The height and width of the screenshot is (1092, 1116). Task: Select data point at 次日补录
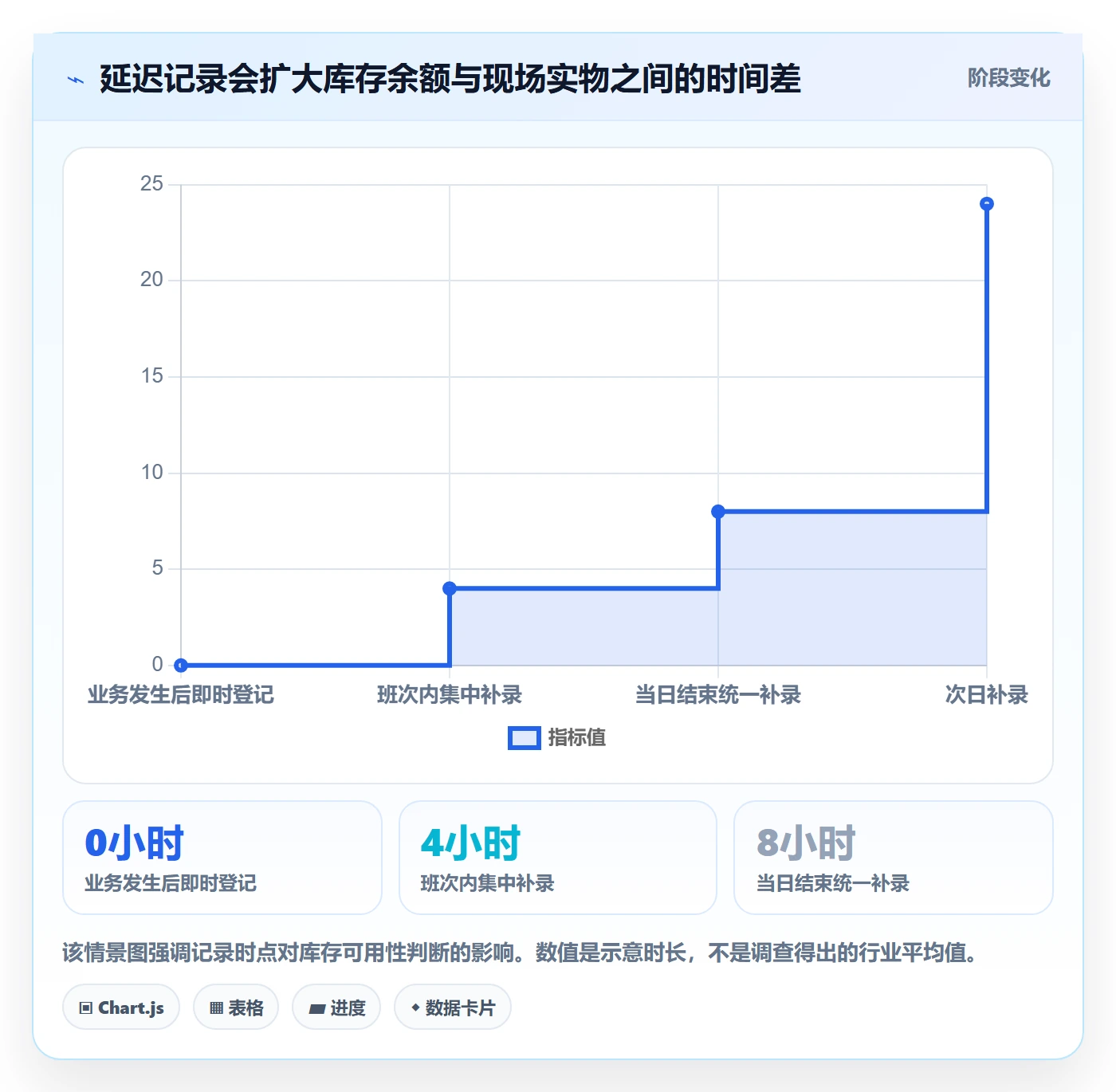pos(987,204)
